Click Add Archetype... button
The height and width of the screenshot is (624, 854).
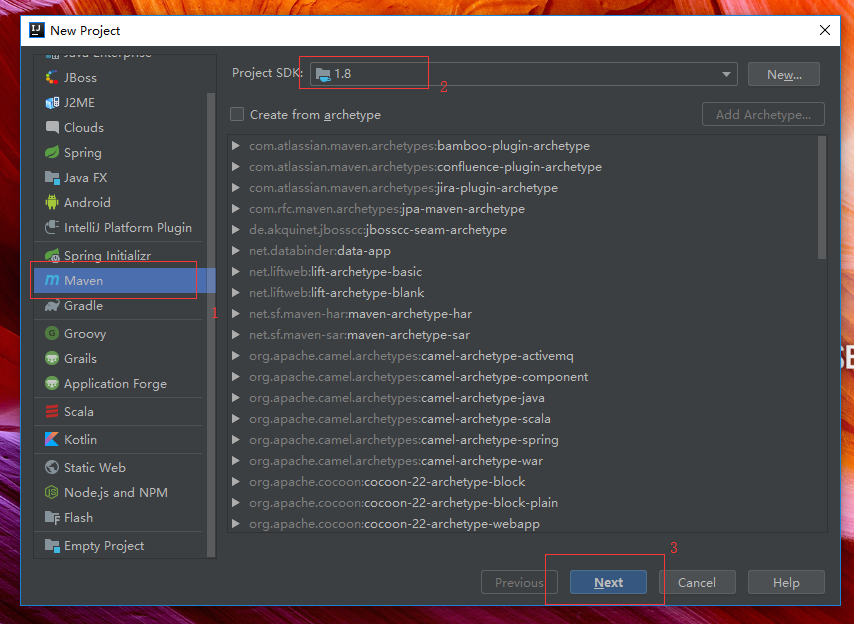click(763, 114)
